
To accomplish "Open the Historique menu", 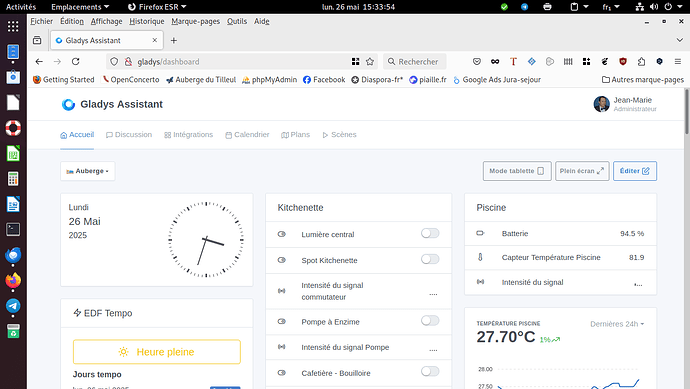I will pos(147,21).
